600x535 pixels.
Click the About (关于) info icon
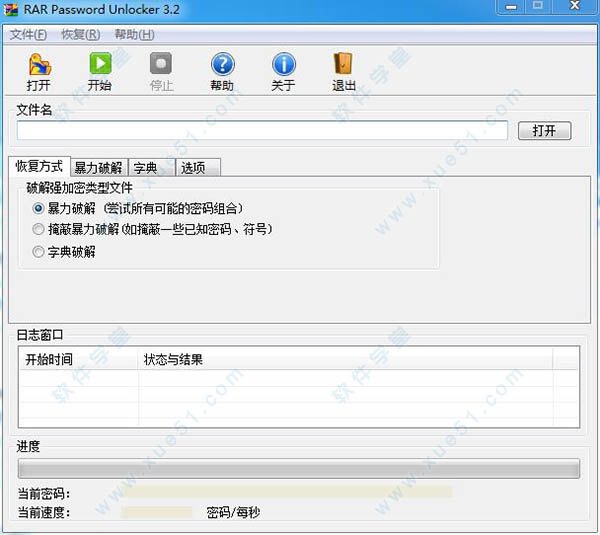click(x=283, y=65)
